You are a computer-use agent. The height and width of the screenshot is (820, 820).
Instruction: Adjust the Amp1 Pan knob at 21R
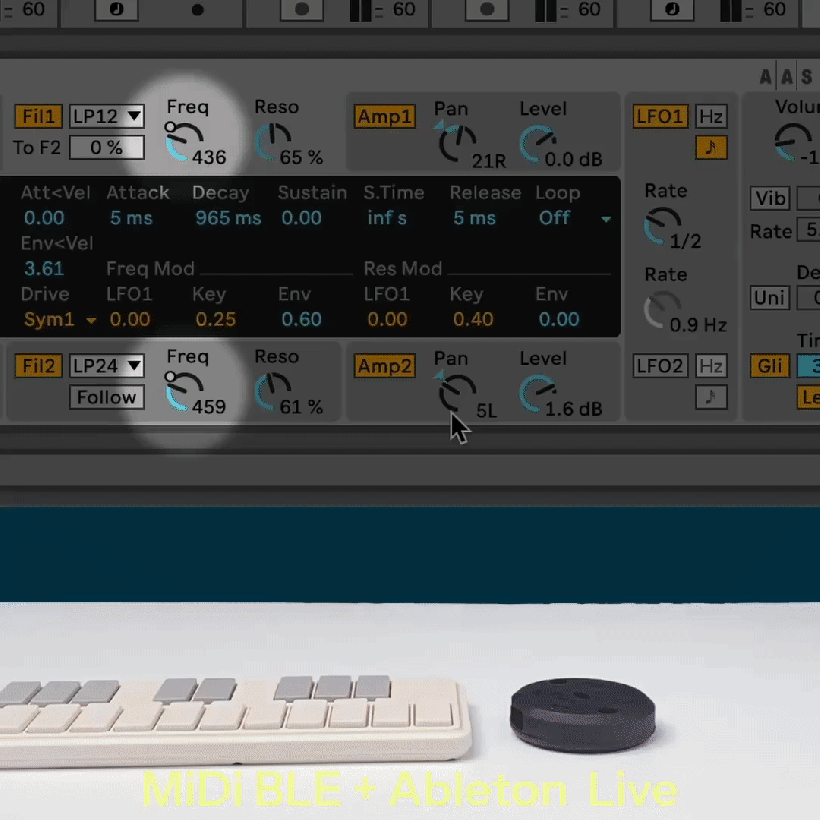tap(457, 143)
